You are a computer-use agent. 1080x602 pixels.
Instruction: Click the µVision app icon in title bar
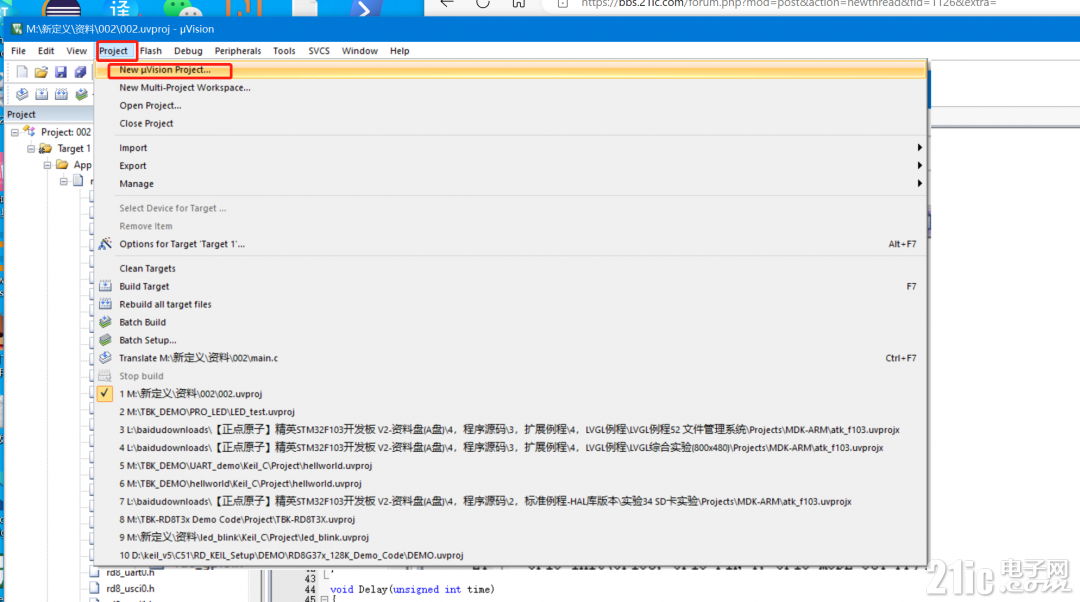pos(17,29)
